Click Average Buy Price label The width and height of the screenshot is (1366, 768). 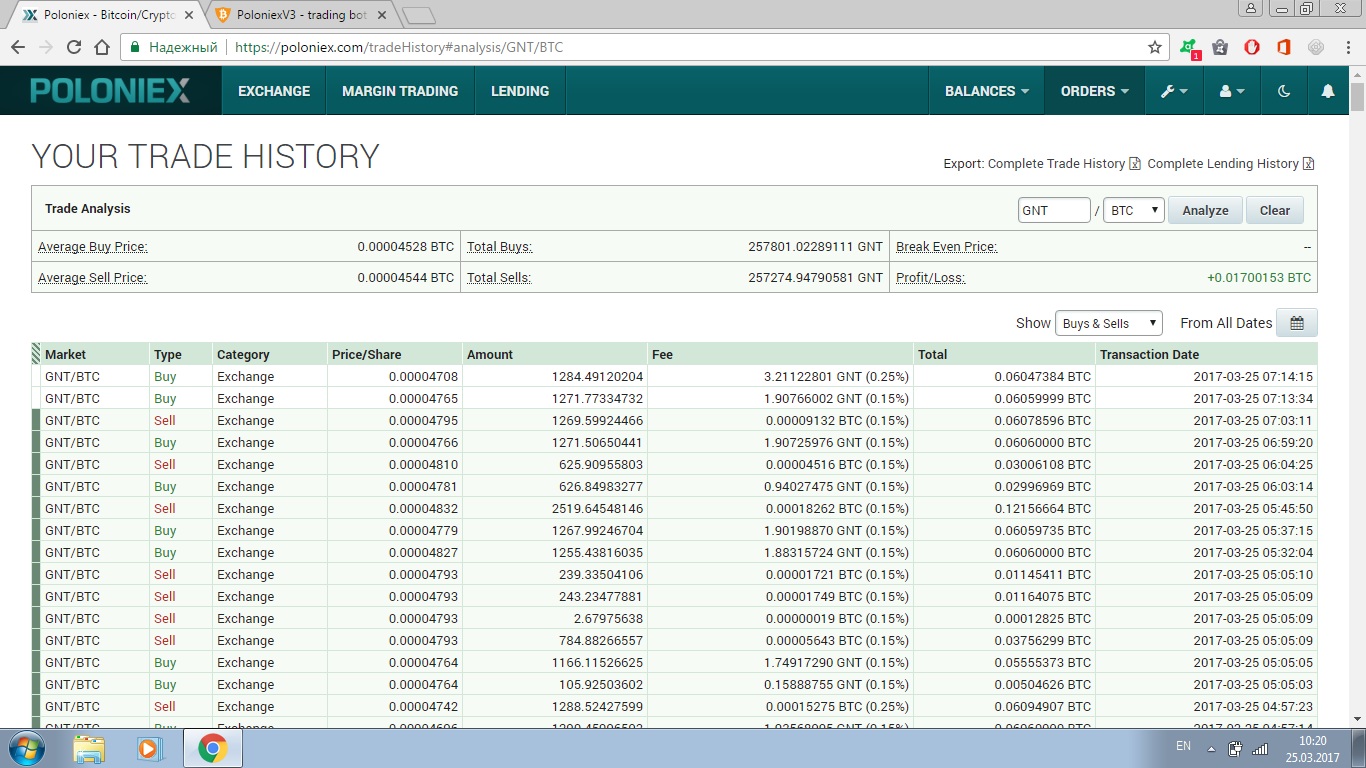[x=93, y=247]
